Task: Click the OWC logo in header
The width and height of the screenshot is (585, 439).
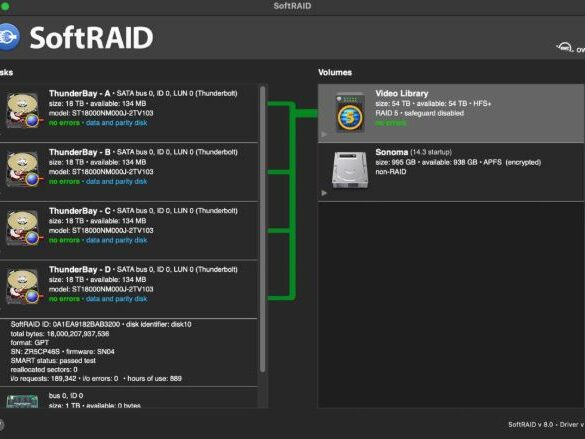Action: tap(570, 48)
